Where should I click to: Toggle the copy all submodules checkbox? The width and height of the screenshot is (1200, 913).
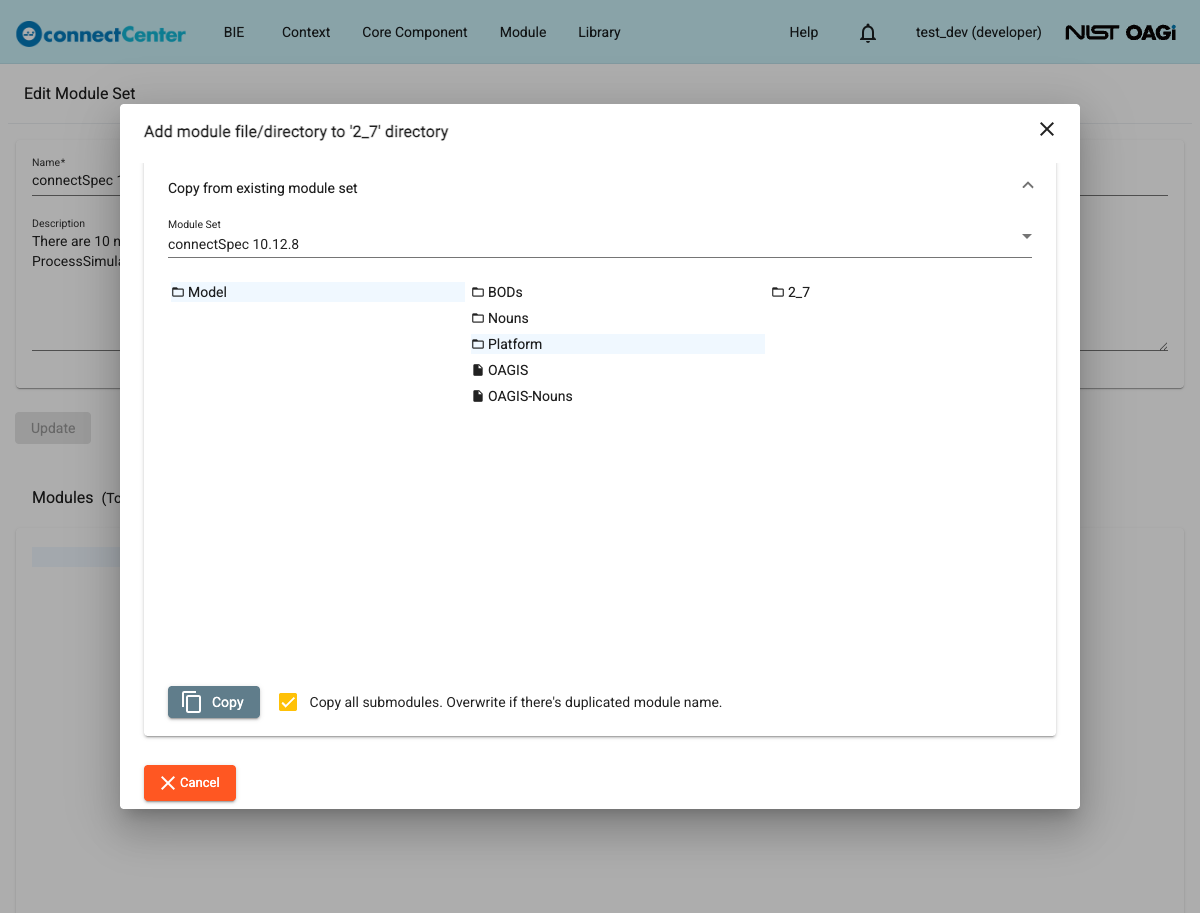click(x=288, y=702)
